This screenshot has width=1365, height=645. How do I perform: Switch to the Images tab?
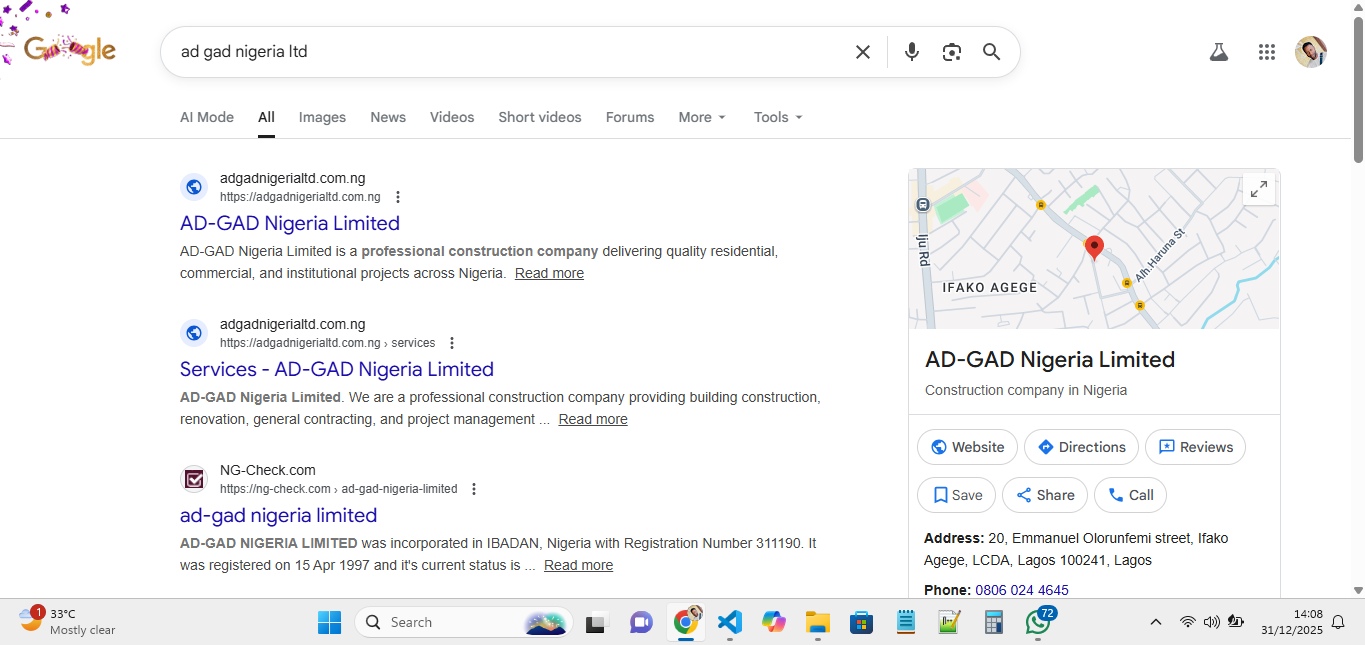pos(322,117)
